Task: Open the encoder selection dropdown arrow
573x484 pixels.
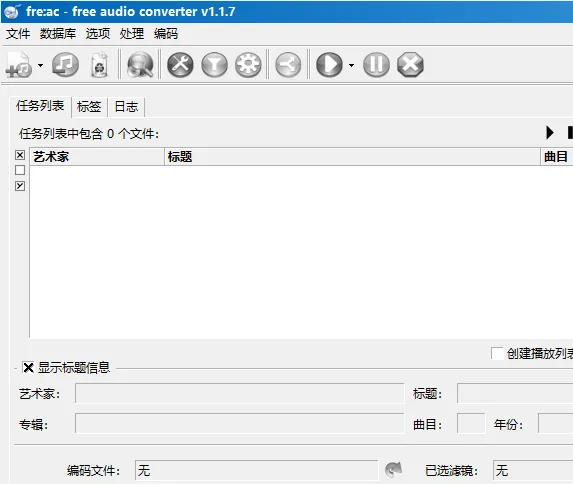Action: (x=352, y=65)
